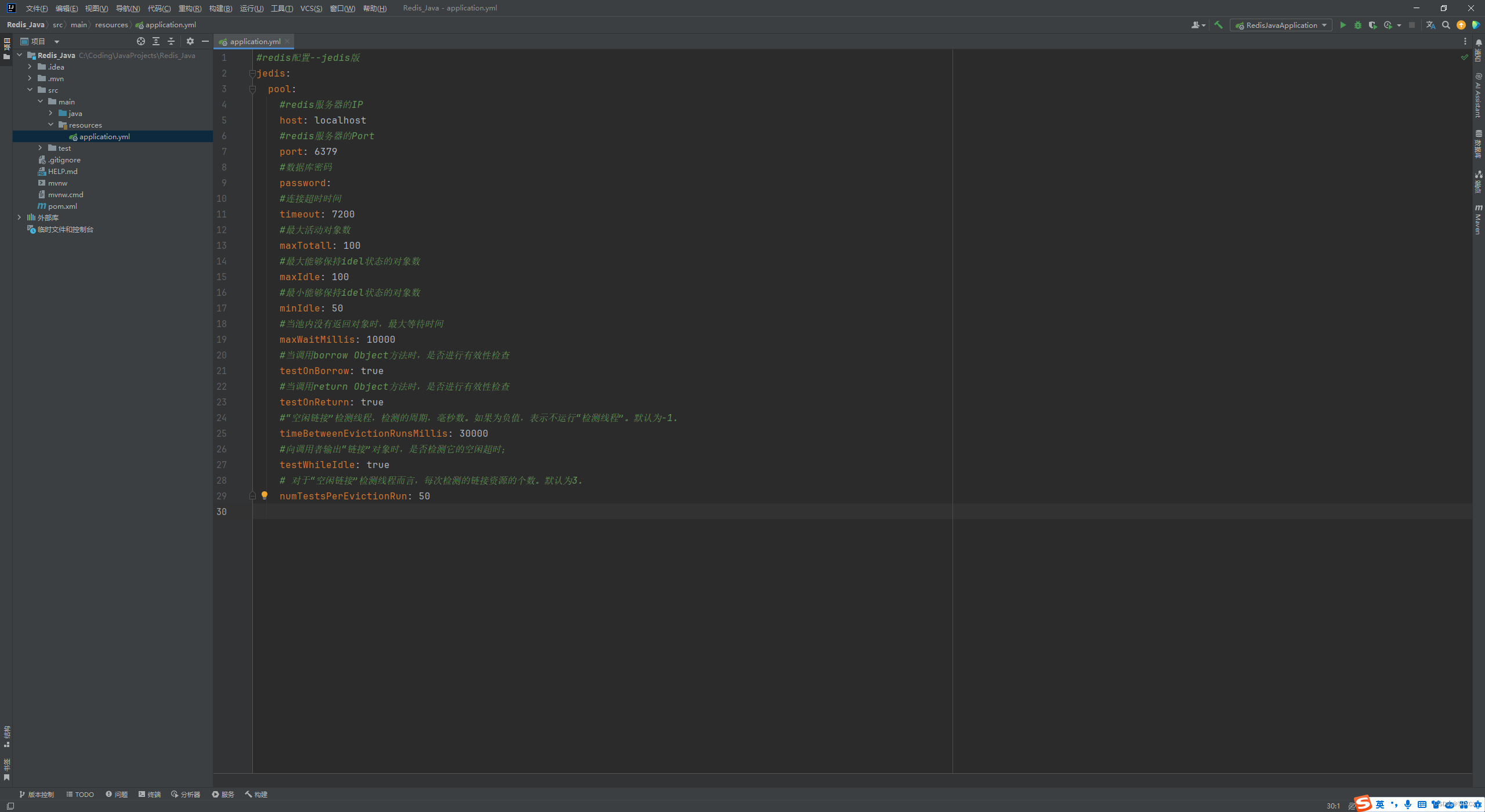Expand the .idea folder
1485x812 pixels.
pos(30,67)
